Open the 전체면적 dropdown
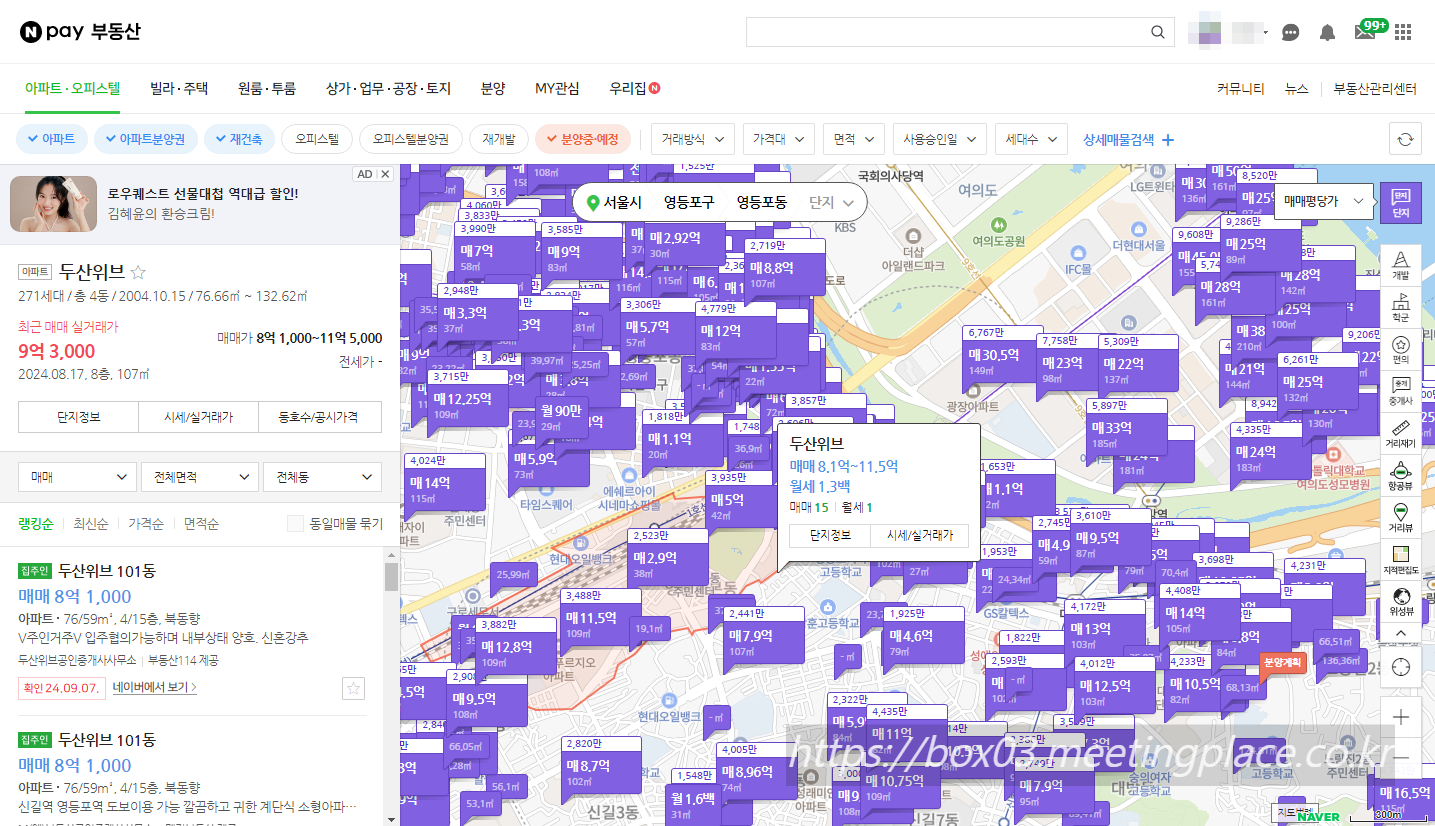This screenshot has width=1435, height=826. [200, 477]
